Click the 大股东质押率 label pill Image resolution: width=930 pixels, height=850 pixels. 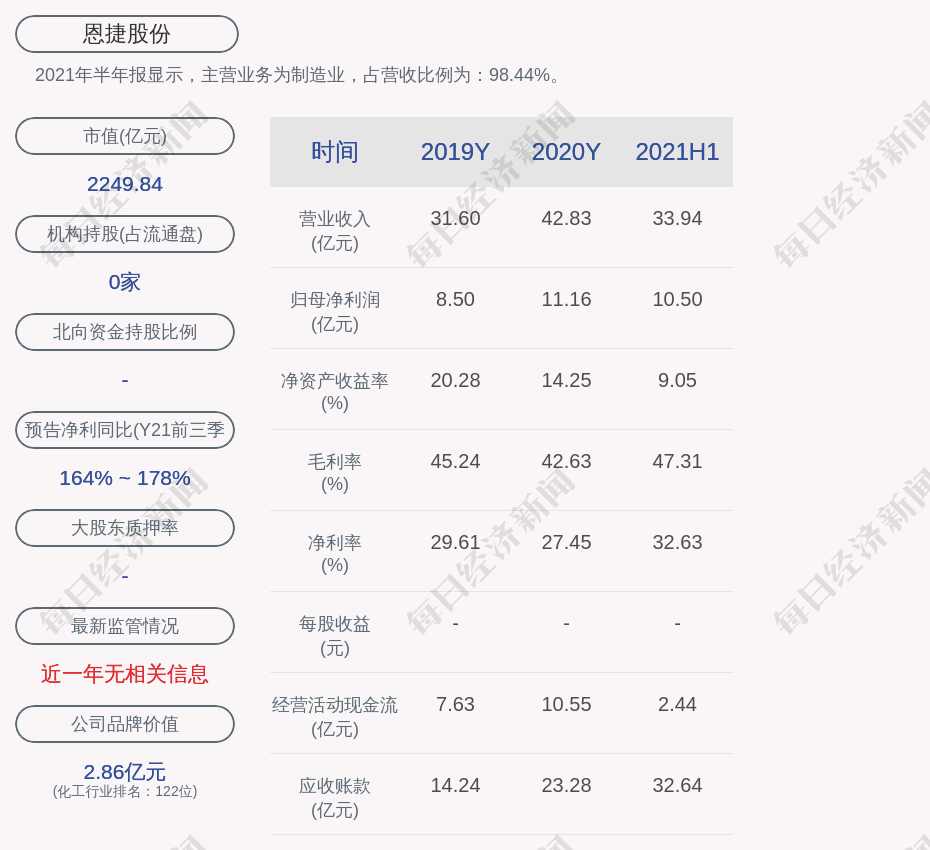[125, 527]
